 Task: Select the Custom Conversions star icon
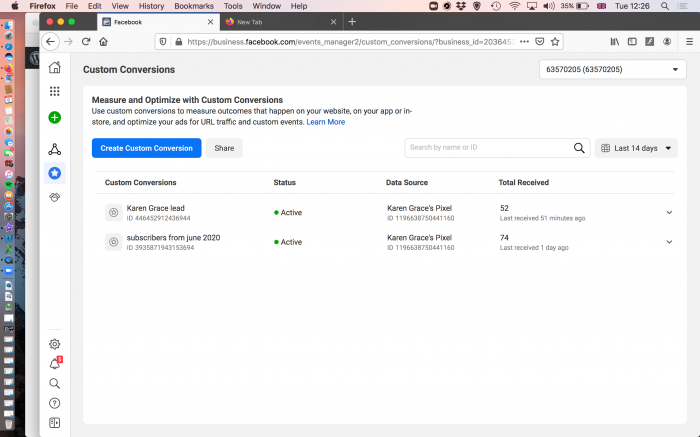[54, 173]
